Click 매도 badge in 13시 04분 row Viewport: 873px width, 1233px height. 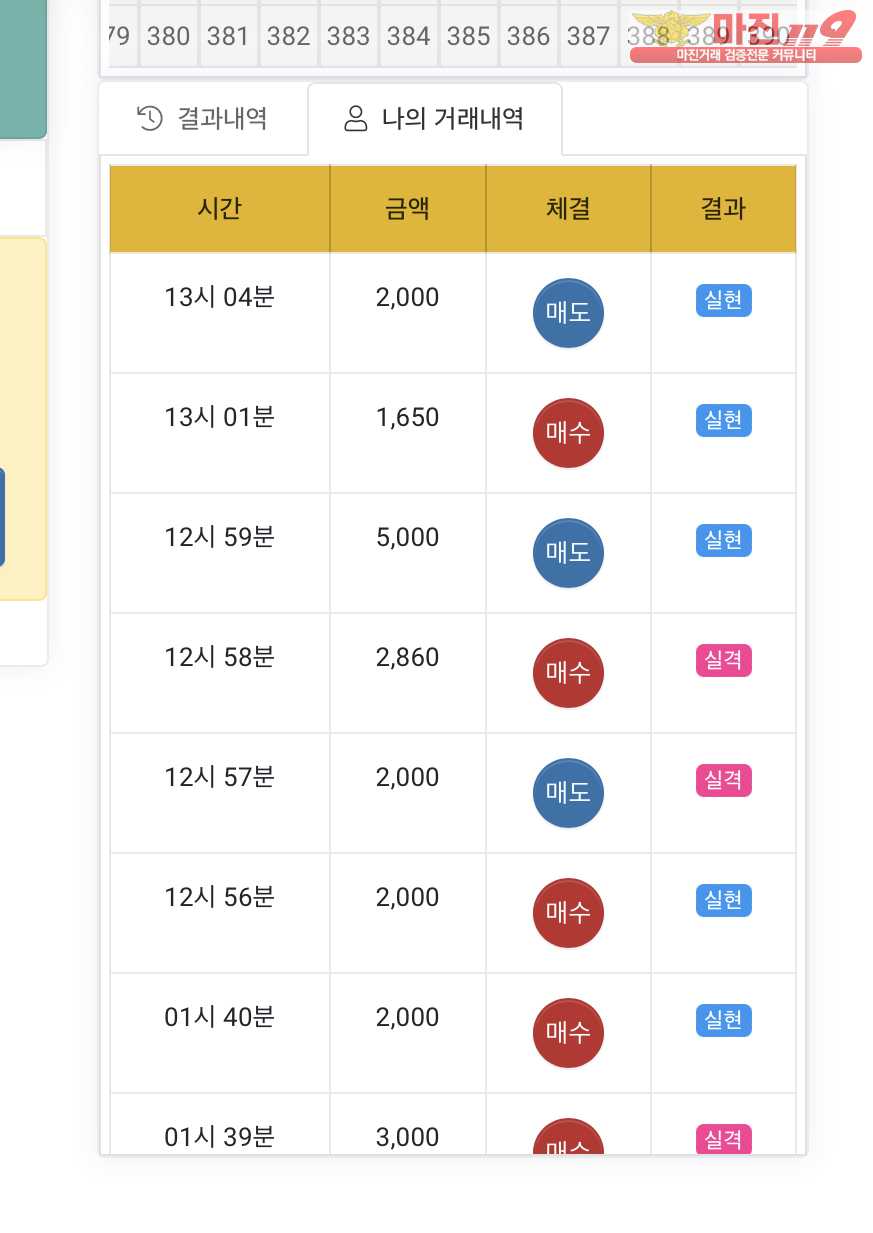coord(568,312)
